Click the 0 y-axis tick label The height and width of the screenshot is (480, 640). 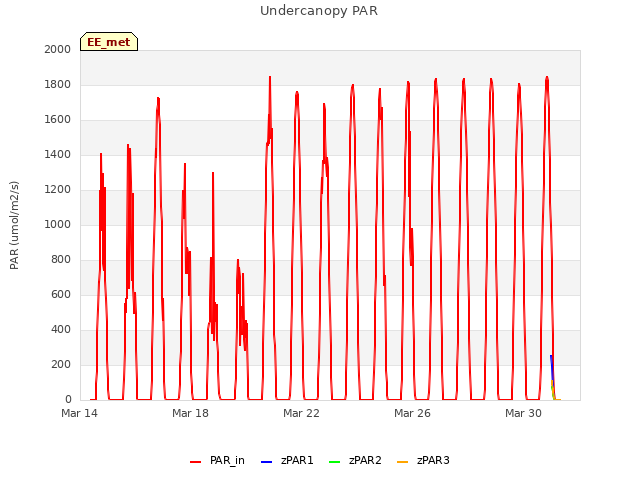(68, 400)
